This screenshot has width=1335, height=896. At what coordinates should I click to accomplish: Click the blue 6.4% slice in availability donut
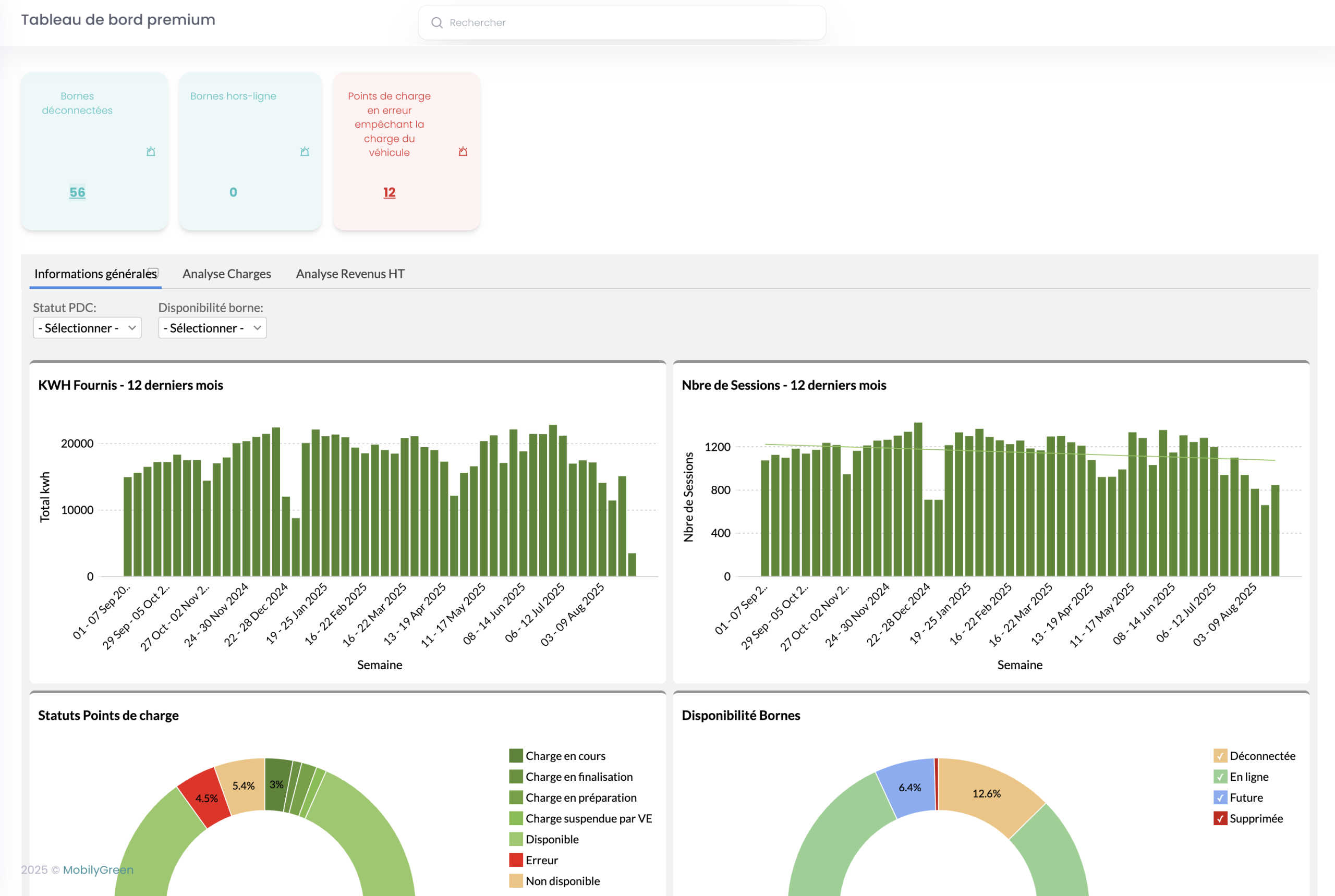pyautogui.click(x=909, y=788)
